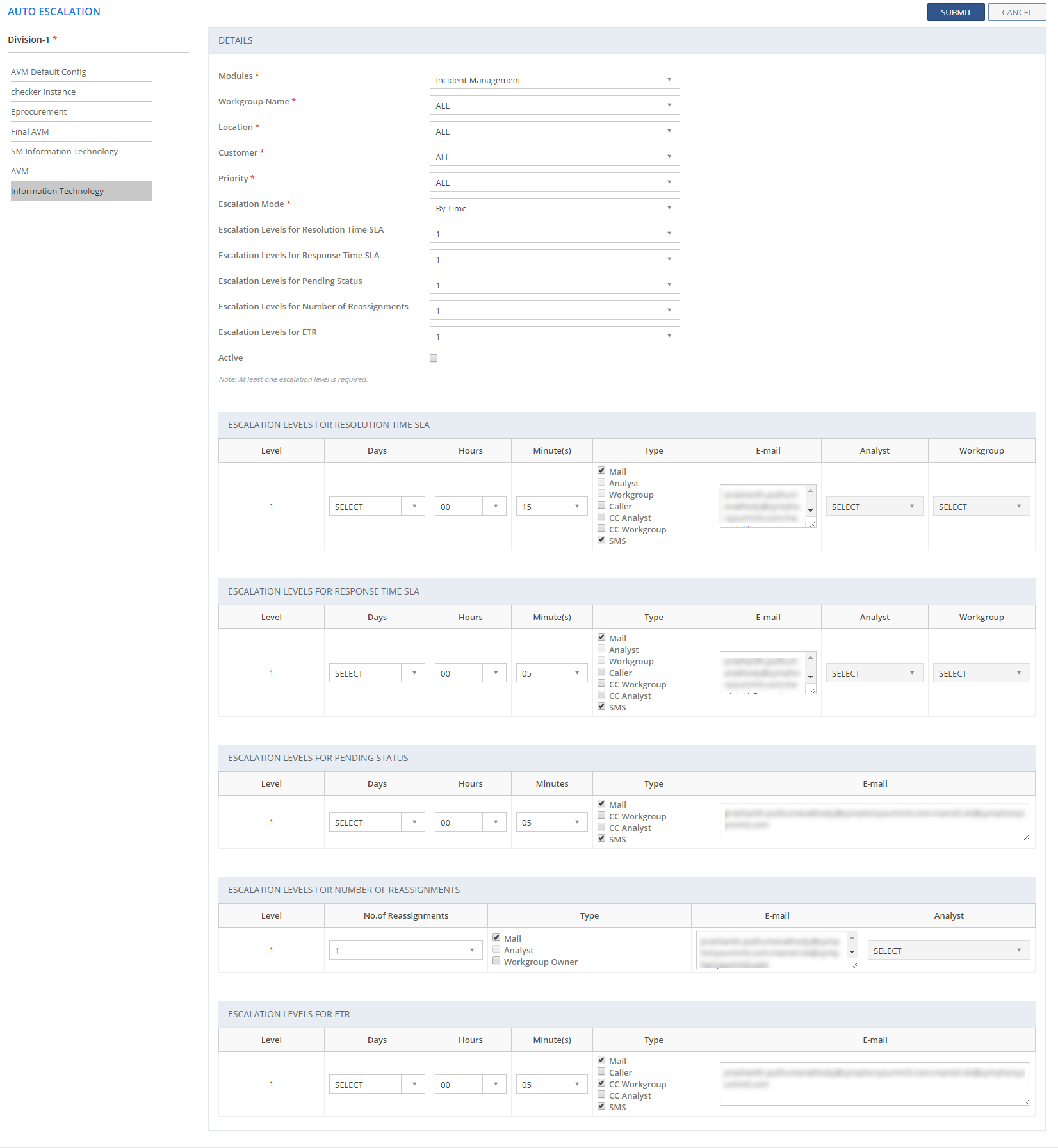Click dropdown arrow of Resolution SLA Minutes field

(577, 507)
